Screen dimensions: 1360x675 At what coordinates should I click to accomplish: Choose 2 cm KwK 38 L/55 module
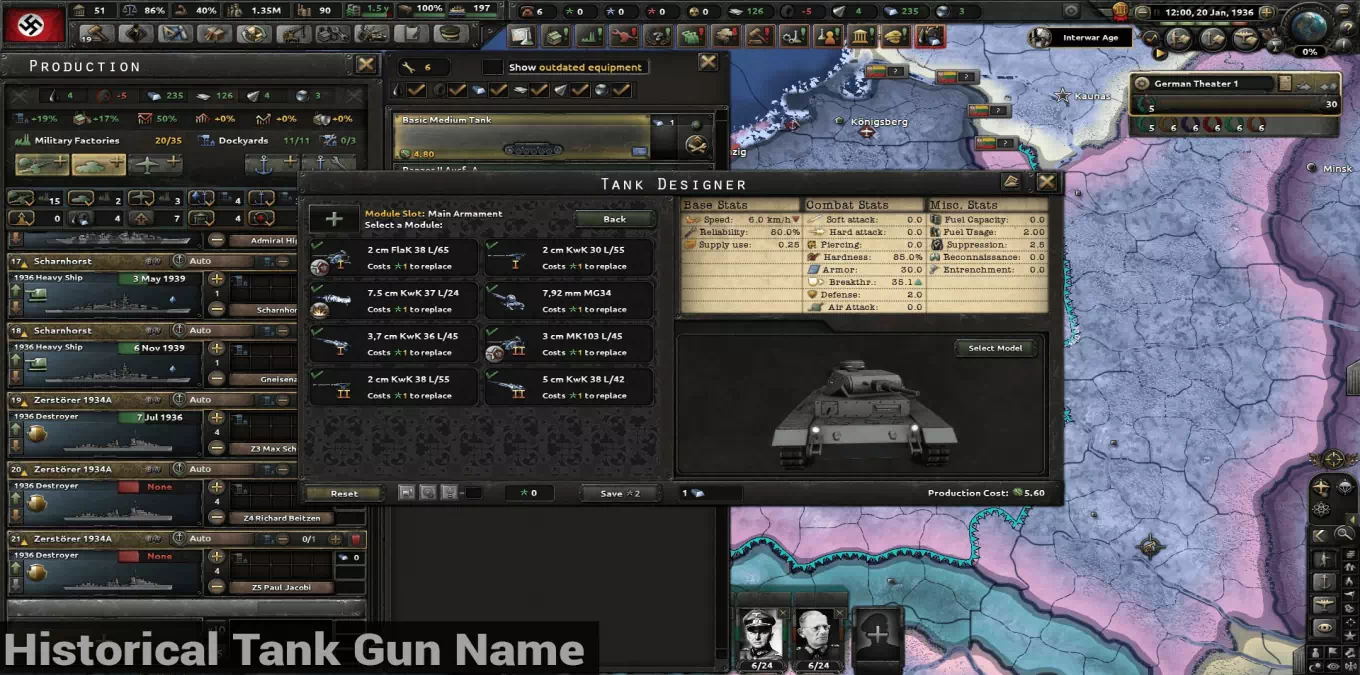[x=393, y=386]
